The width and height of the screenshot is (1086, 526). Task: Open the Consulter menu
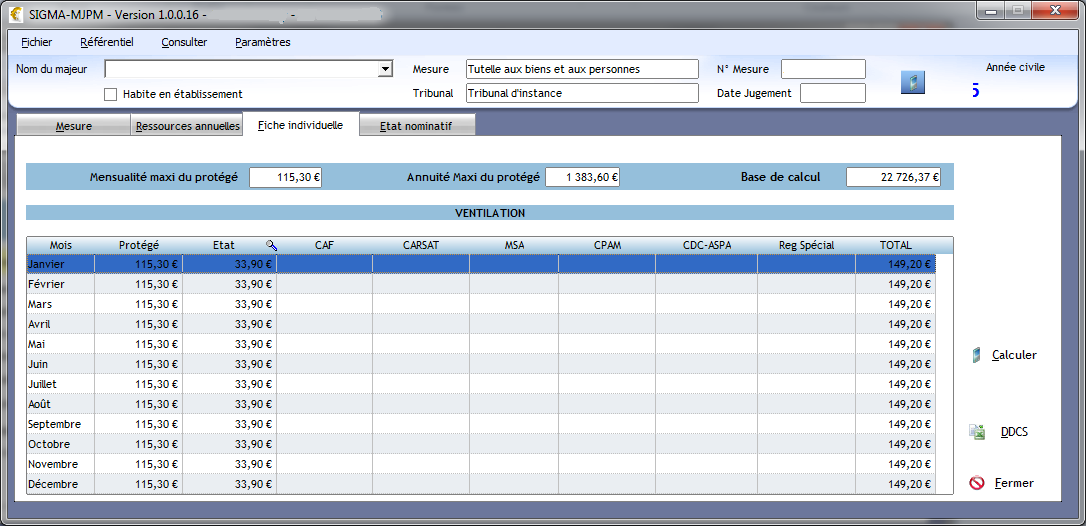point(184,42)
